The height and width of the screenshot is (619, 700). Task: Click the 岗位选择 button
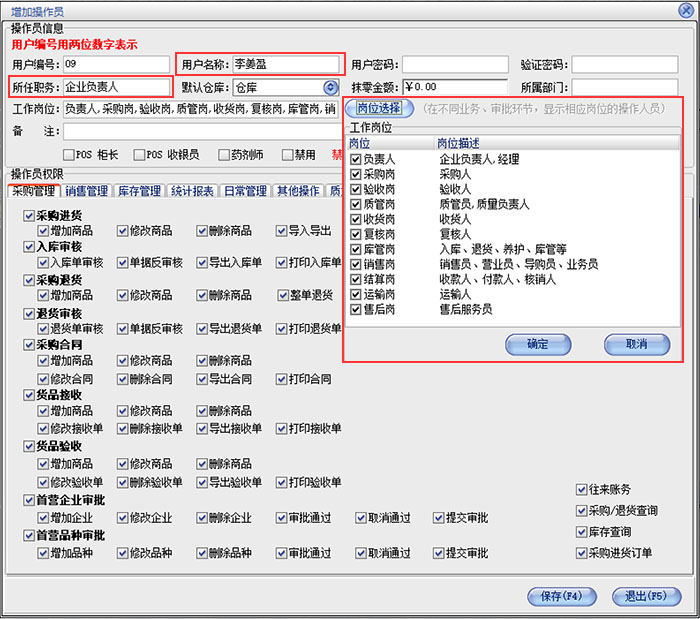click(x=379, y=108)
